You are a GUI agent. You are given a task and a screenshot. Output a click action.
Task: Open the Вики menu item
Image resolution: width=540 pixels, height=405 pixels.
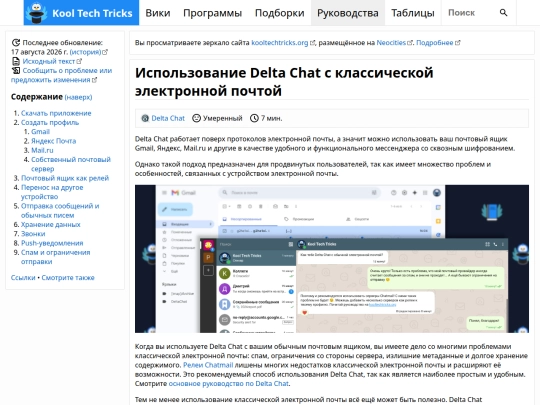(x=158, y=13)
